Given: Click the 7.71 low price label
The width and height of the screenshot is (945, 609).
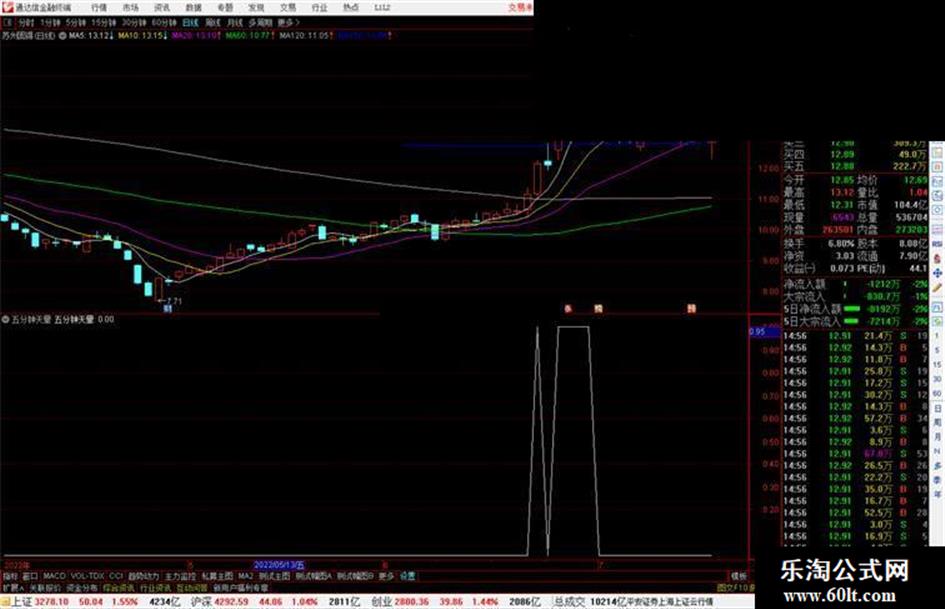Looking at the screenshot, I should pos(174,301).
